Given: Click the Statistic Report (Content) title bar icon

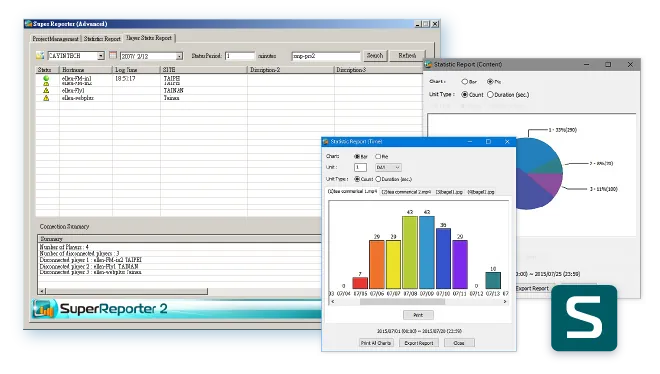Looking at the screenshot, I should [x=428, y=64].
